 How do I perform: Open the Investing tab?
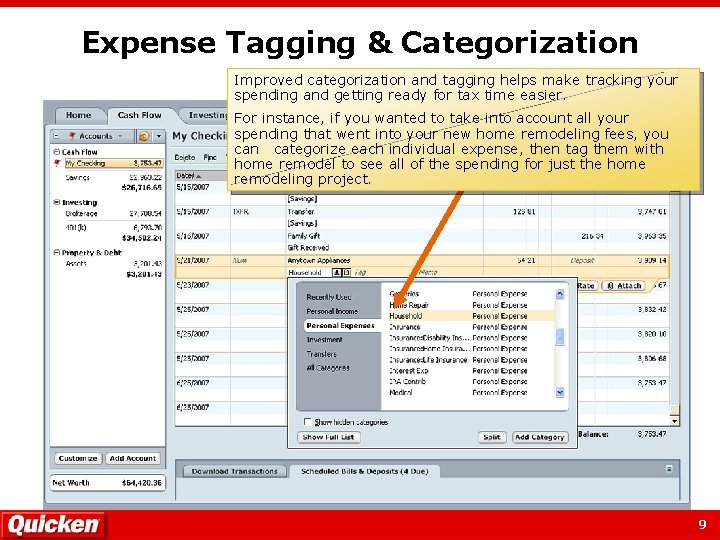[x=207, y=115]
